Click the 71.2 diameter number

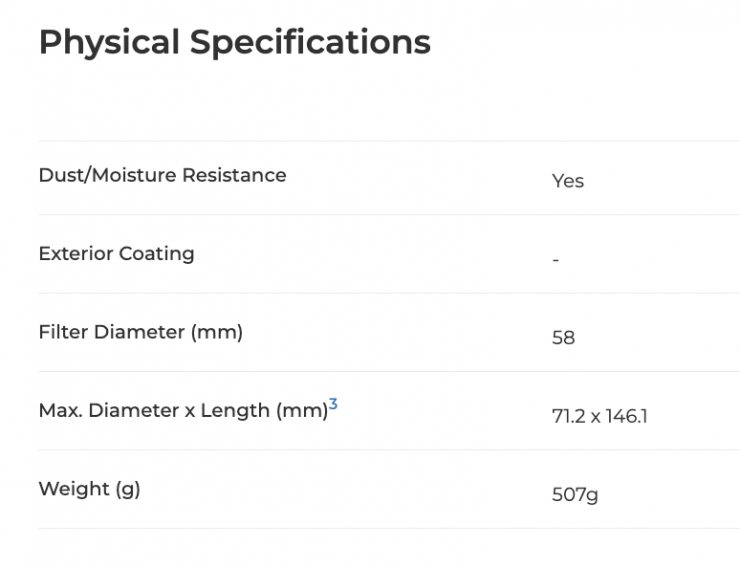tap(568, 416)
